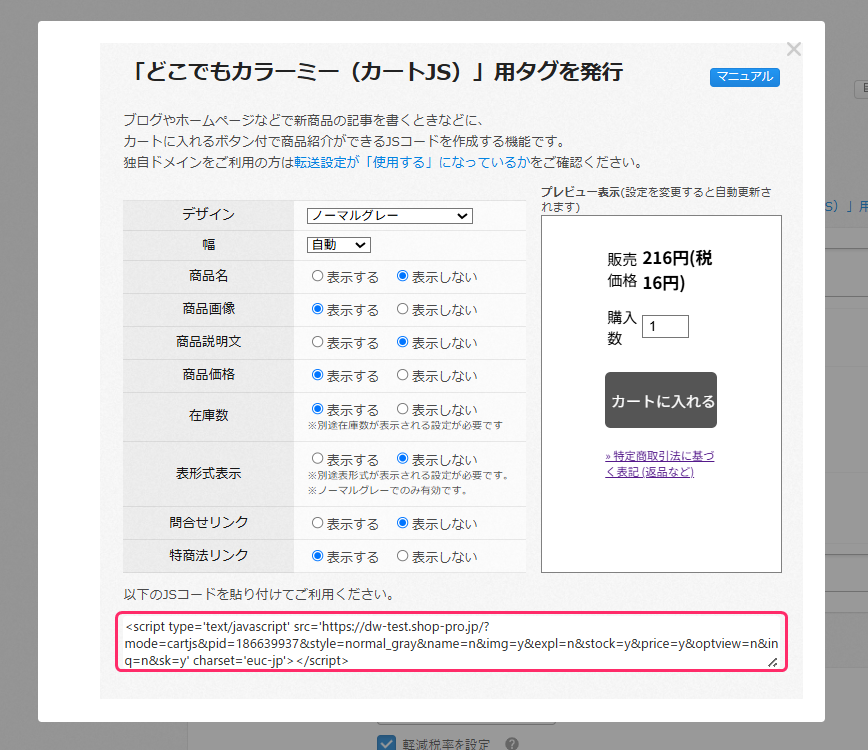
Task: Select 表示する for 商品説明文
Action: click(318, 343)
